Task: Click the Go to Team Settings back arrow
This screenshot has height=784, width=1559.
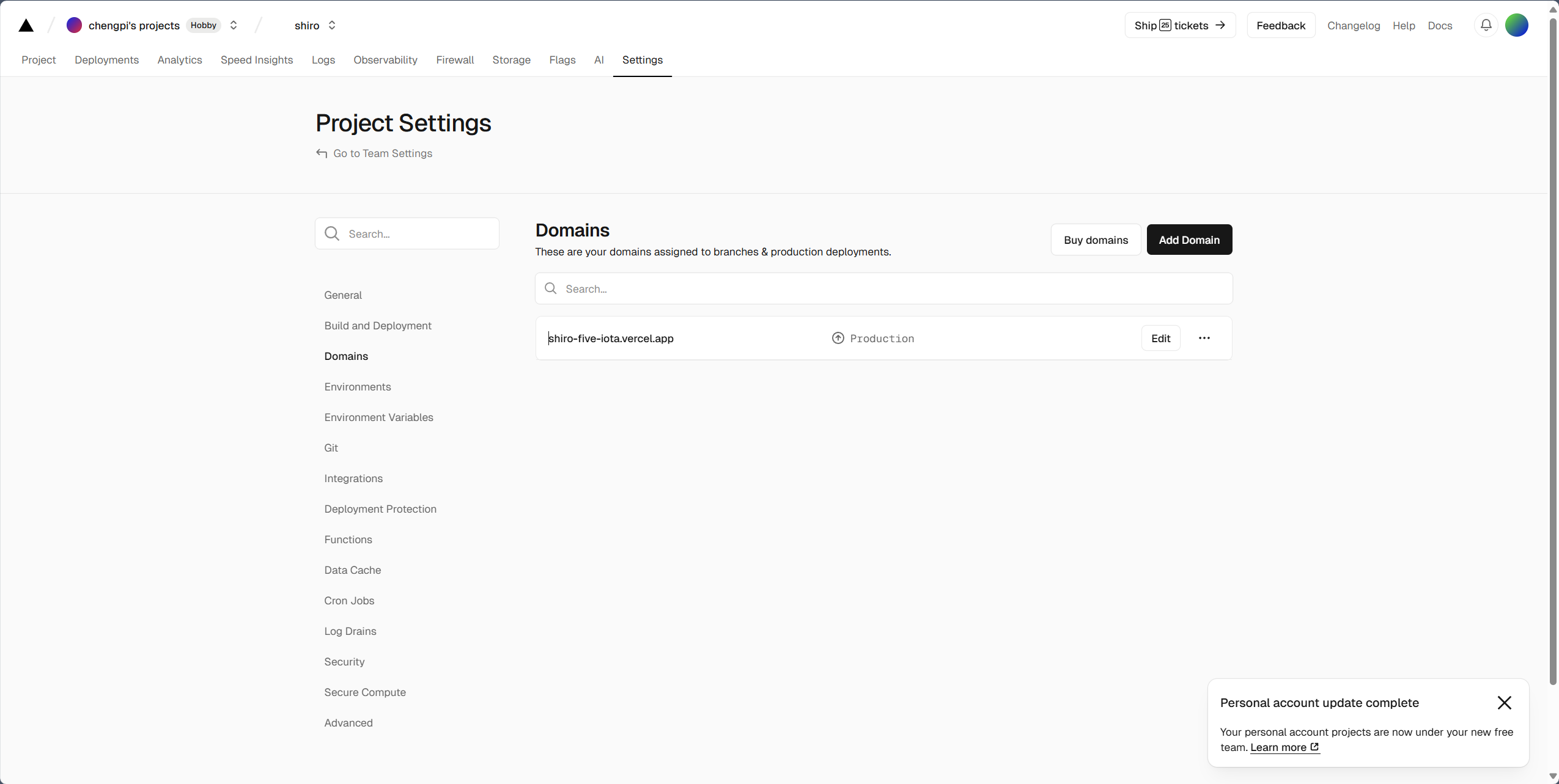Action: tap(322, 153)
